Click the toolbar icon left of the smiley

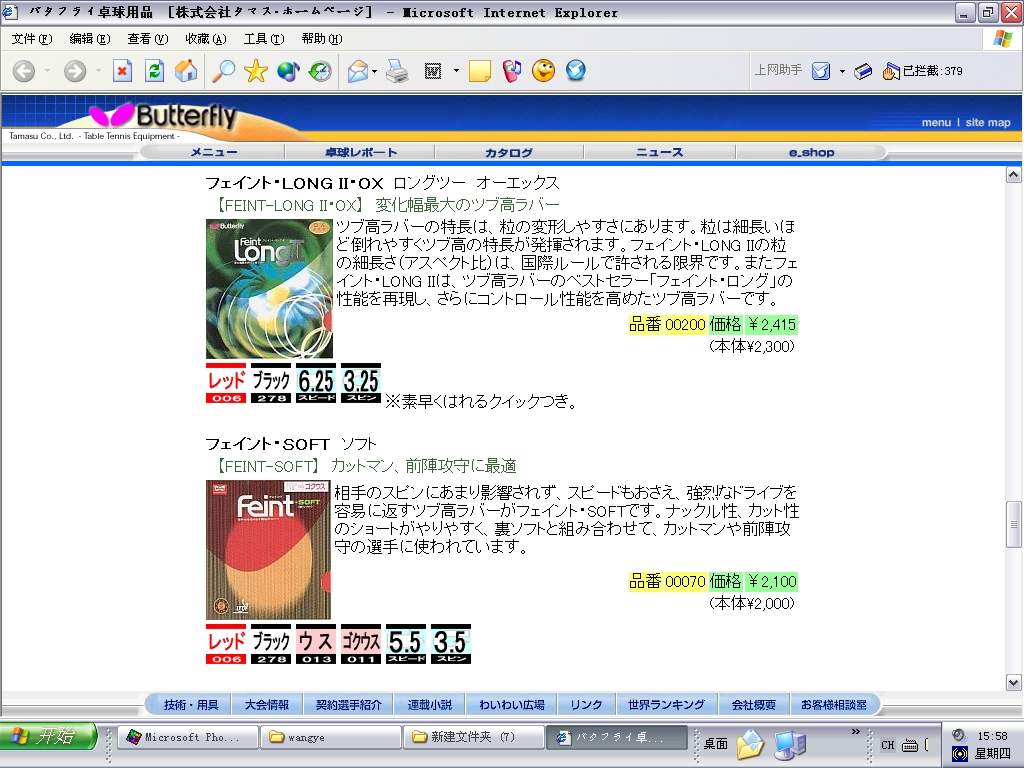[512, 71]
